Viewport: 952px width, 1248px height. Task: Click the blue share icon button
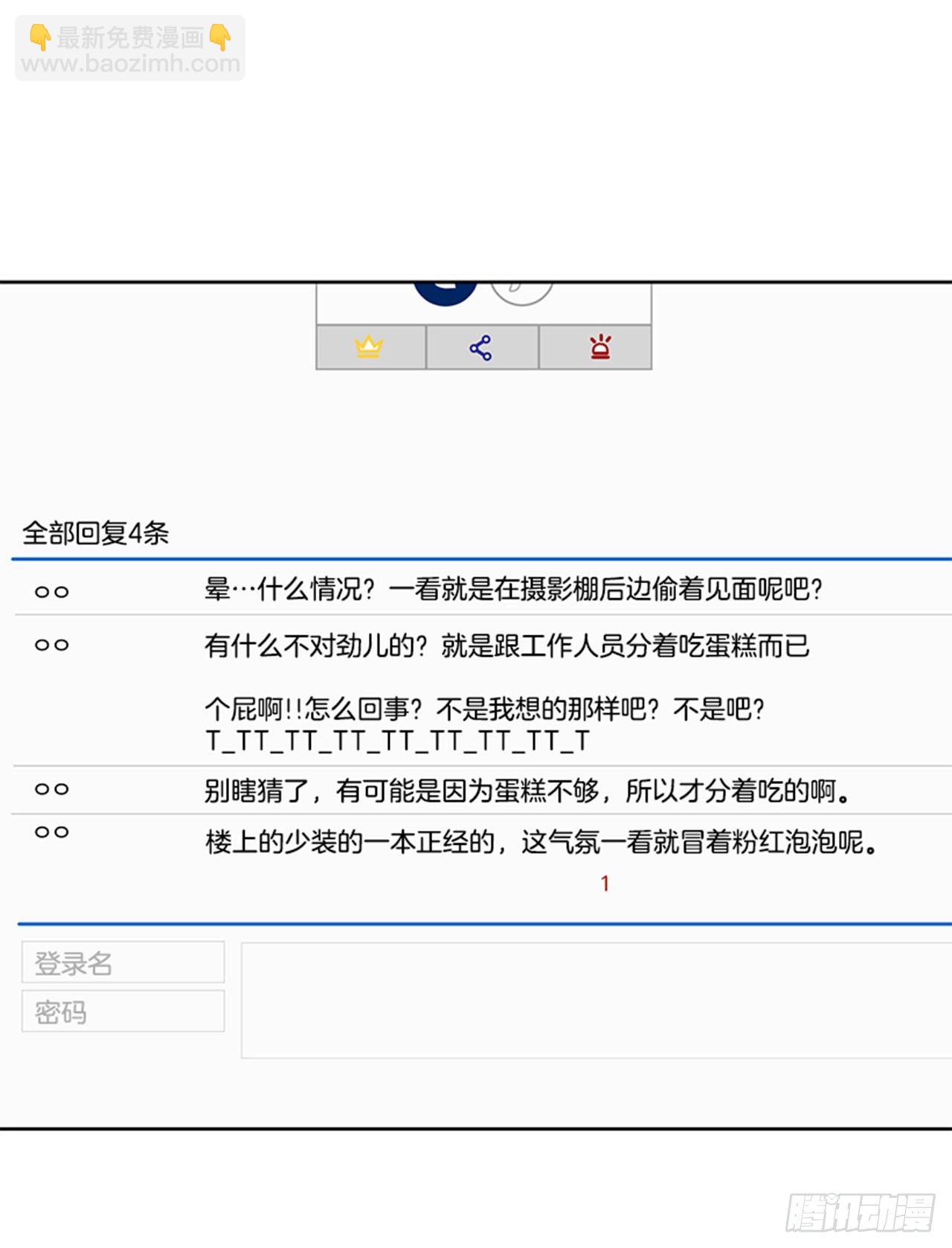coord(481,347)
